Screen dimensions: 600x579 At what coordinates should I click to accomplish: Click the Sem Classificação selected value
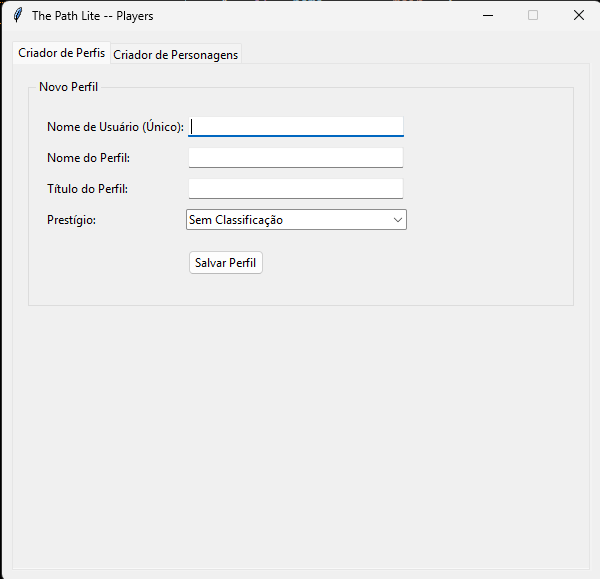coord(236,220)
